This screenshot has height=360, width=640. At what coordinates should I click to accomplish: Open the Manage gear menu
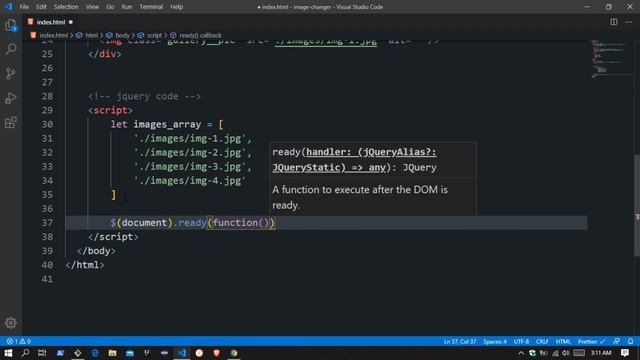coord(11,323)
